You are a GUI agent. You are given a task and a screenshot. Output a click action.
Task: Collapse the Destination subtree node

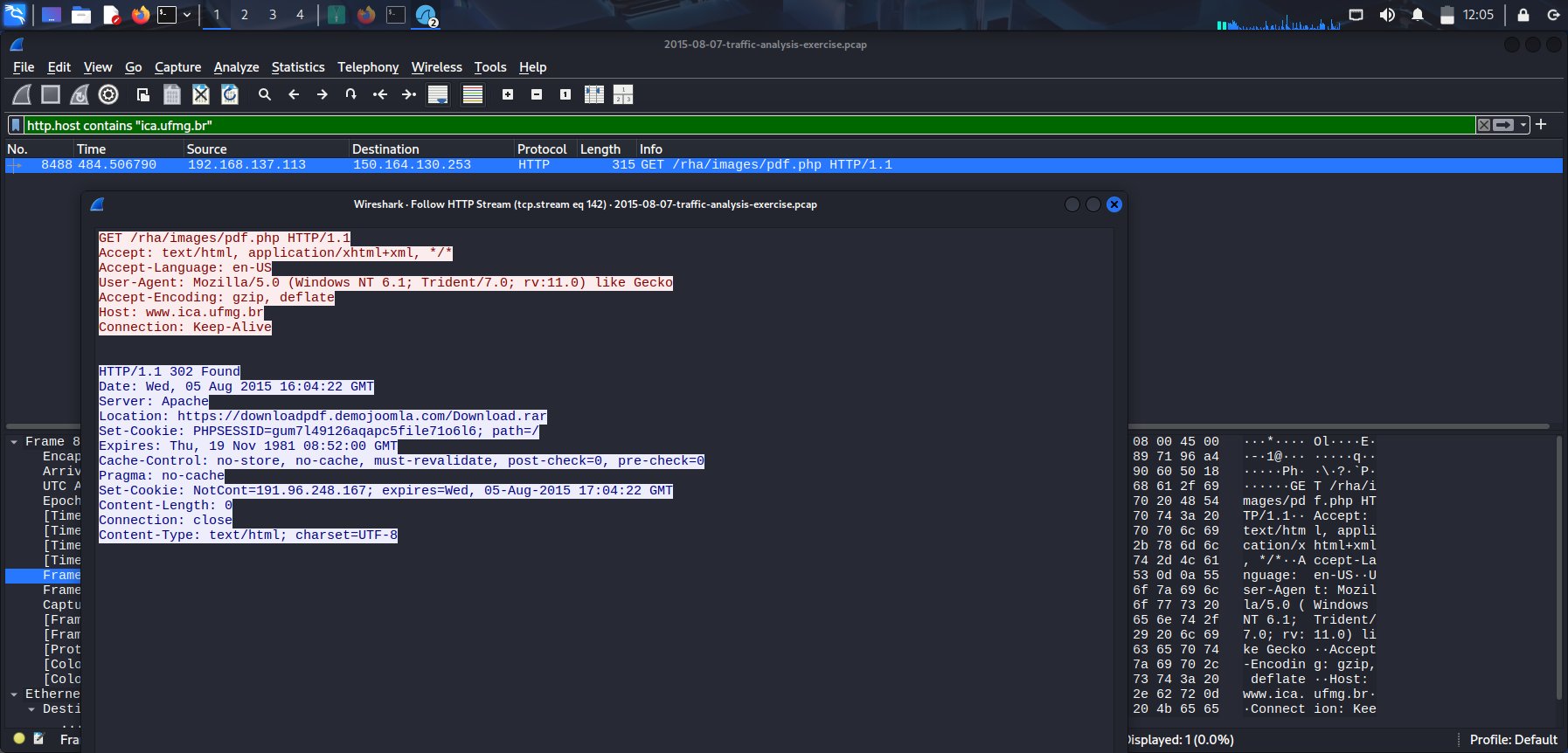click(31, 709)
